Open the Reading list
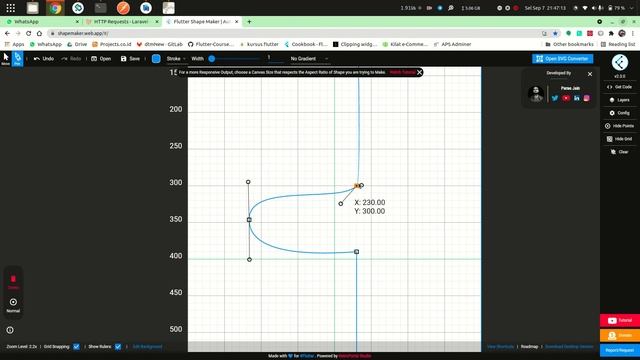This screenshot has height=360, width=640. tap(618, 44)
